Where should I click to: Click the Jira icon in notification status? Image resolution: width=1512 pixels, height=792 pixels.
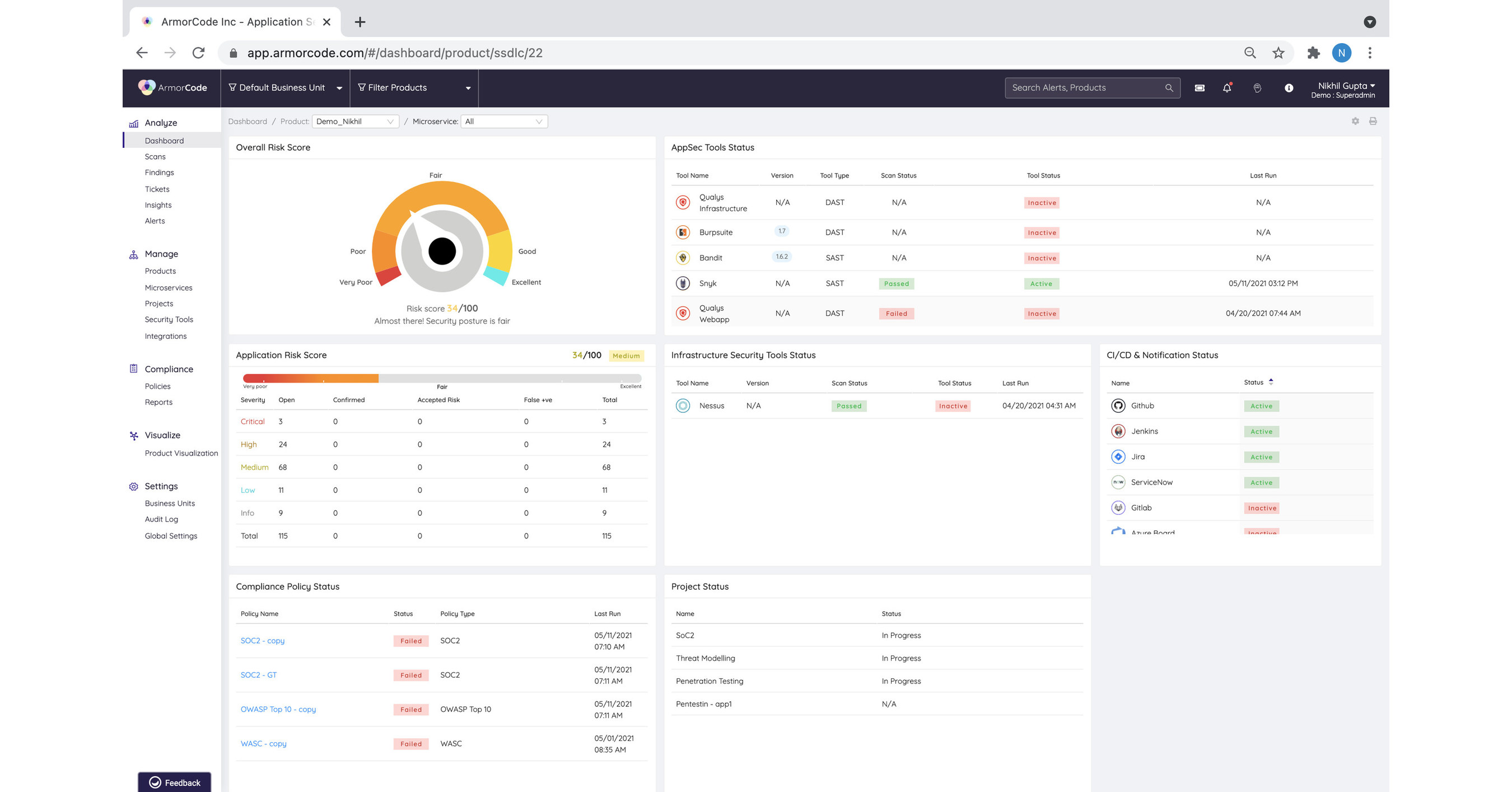coord(1118,456)
